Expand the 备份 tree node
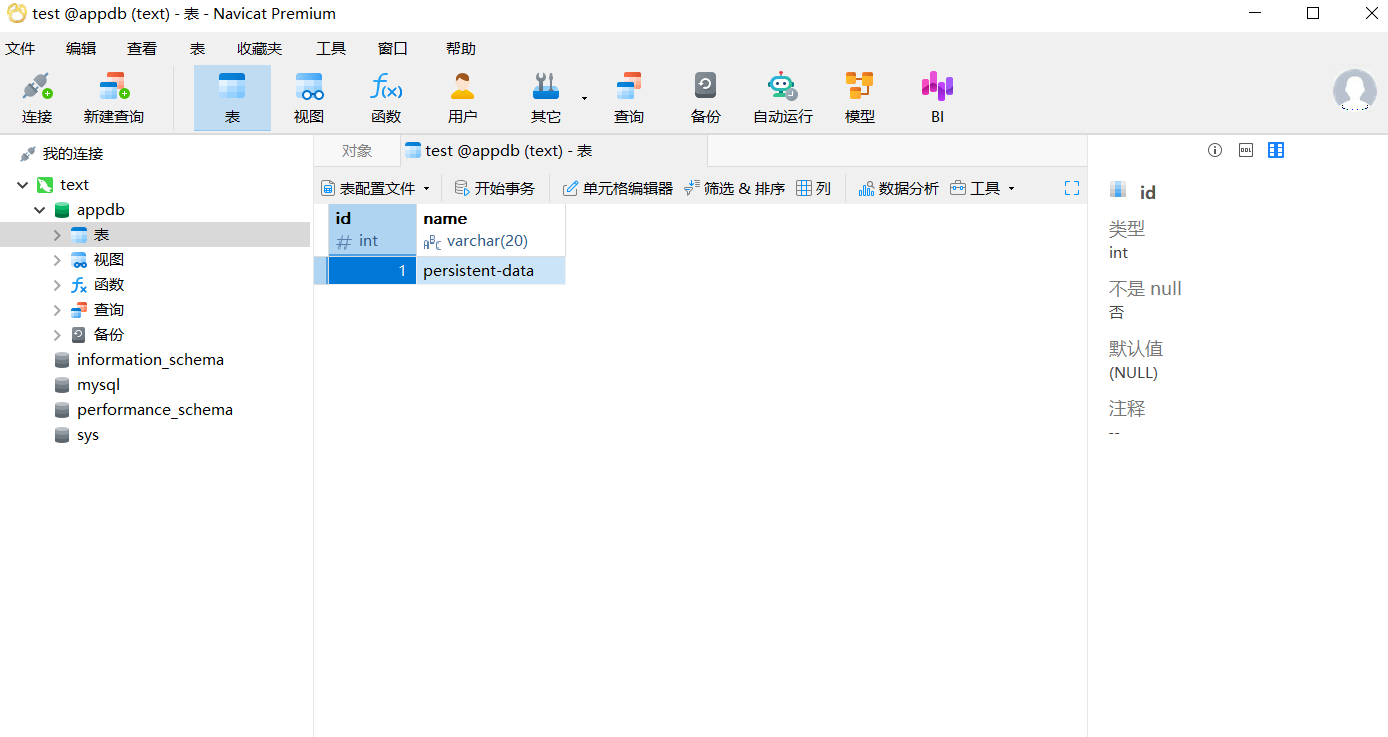Image resolution: width=1388 pixels, height=737 pixels. pos(57,335)
